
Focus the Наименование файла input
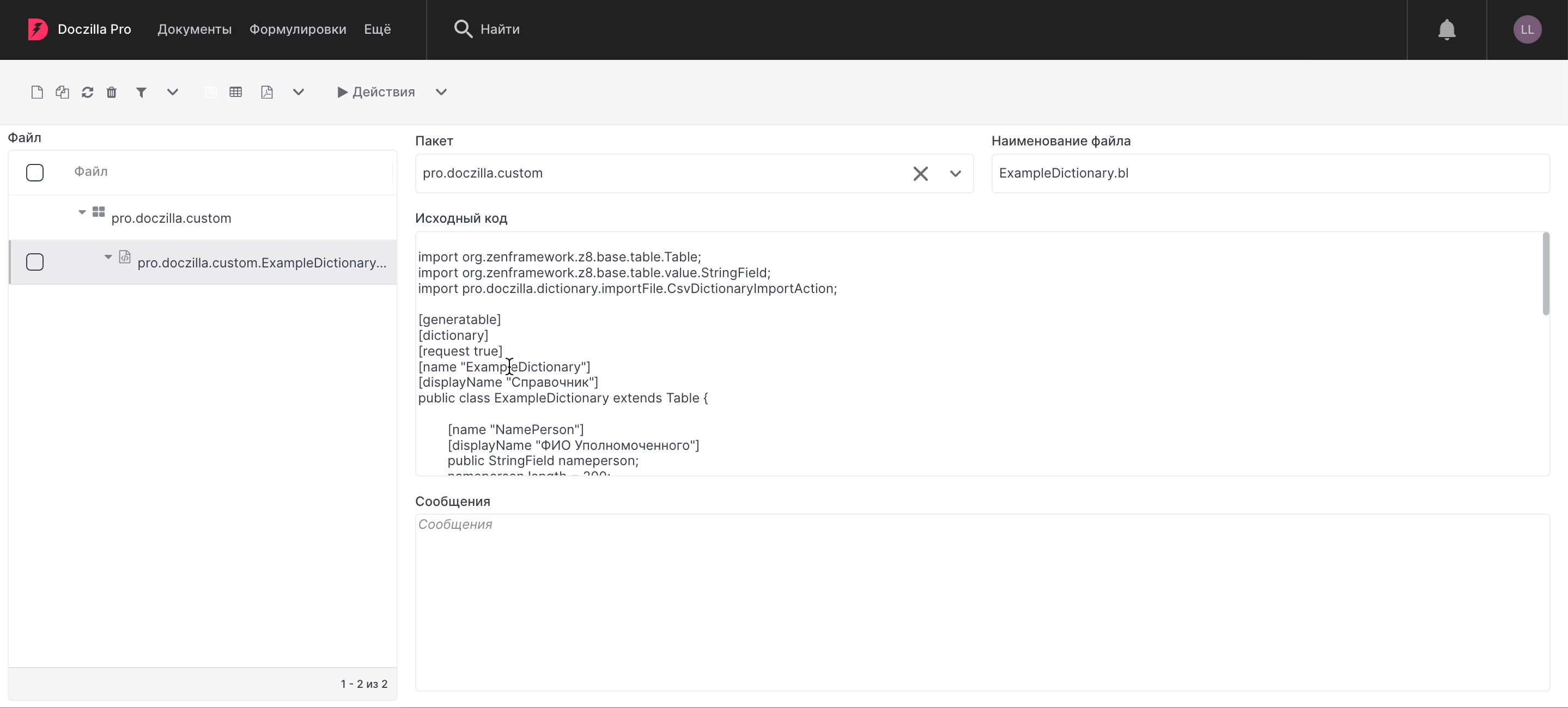coord(1271,173)
